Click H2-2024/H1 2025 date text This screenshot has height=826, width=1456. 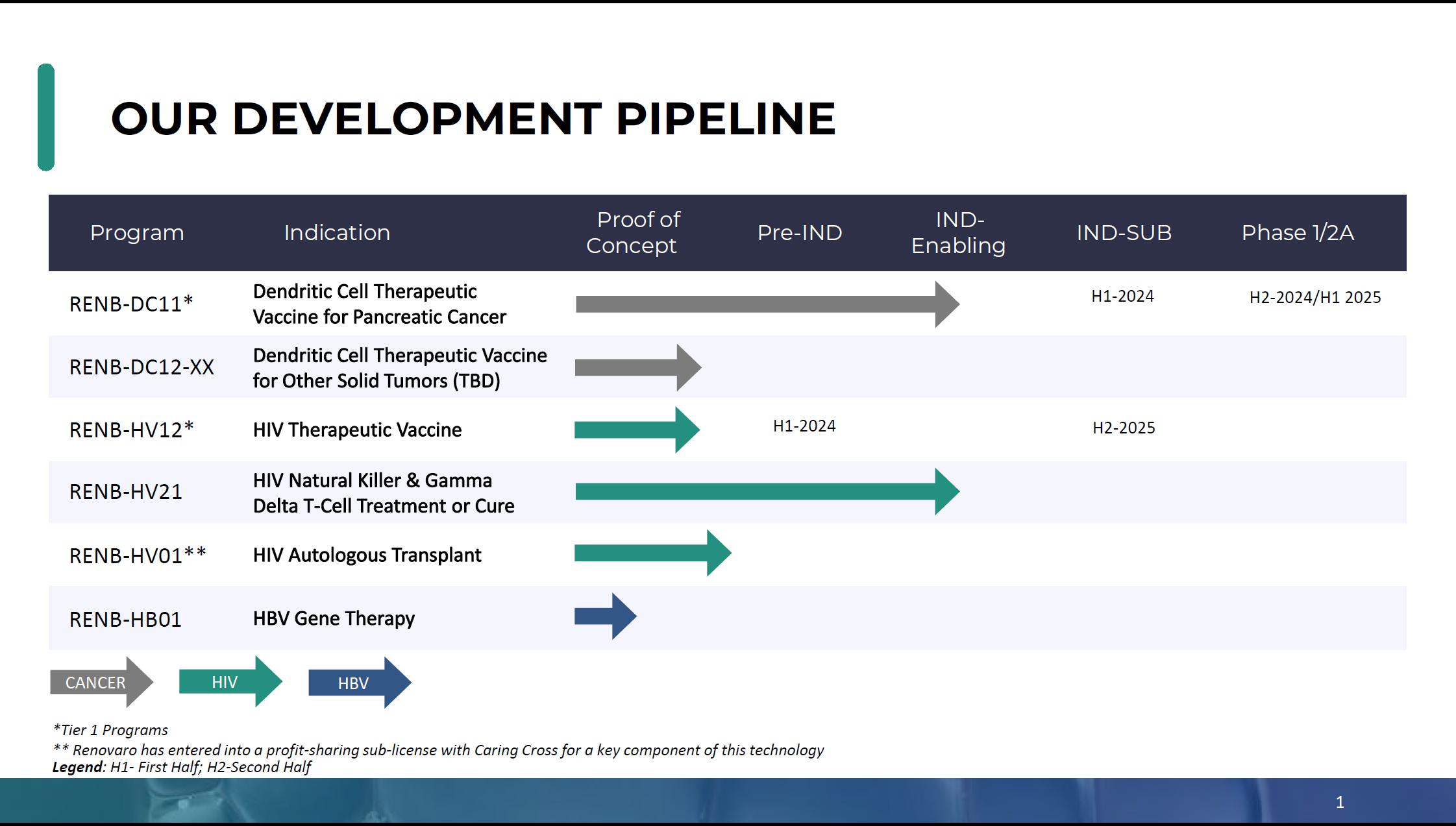click(1314, 298)
